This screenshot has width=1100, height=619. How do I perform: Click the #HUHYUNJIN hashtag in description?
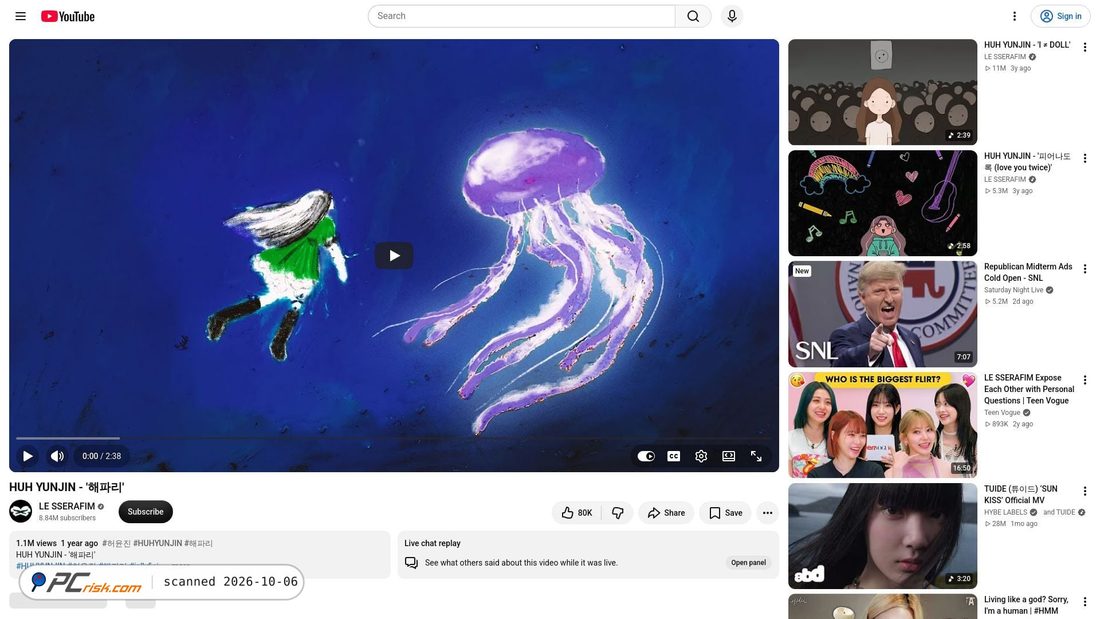[157, 543]
